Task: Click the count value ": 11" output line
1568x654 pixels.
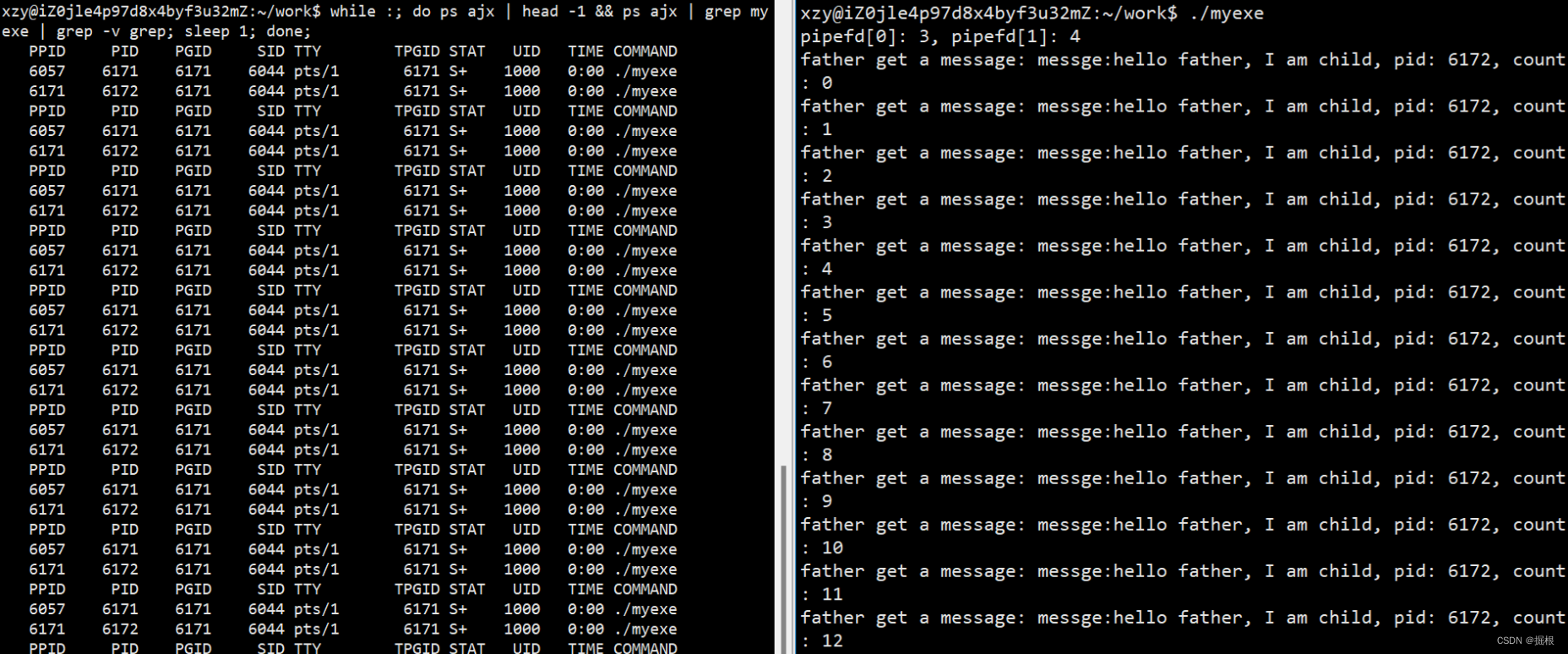Action: 822,594
